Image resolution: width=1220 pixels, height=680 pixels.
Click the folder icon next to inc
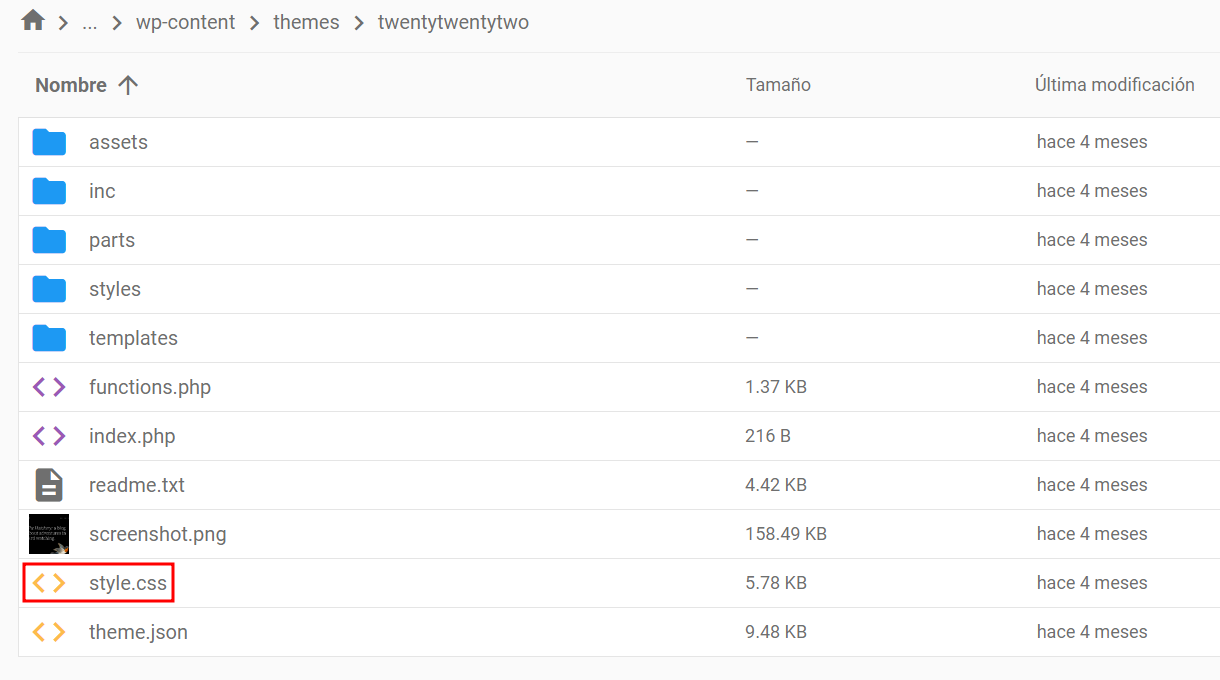tap(49, 190)
